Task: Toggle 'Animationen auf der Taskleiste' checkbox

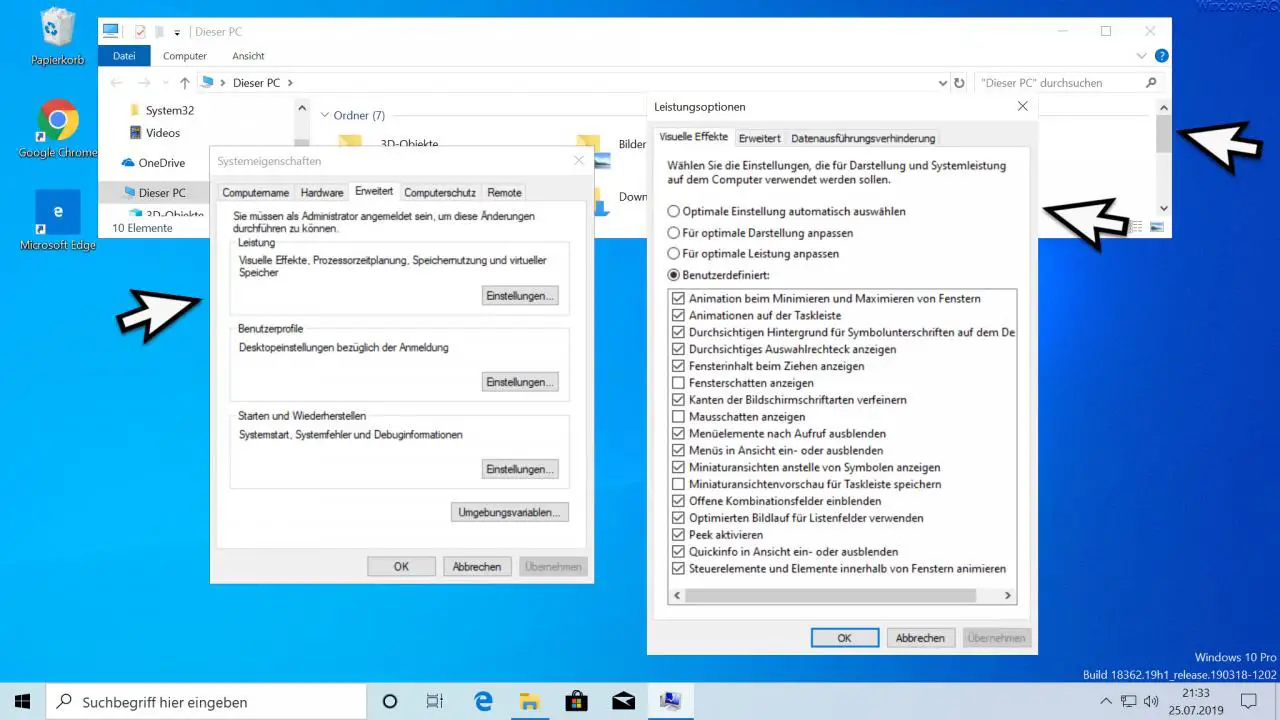Action: pos(679,316)
